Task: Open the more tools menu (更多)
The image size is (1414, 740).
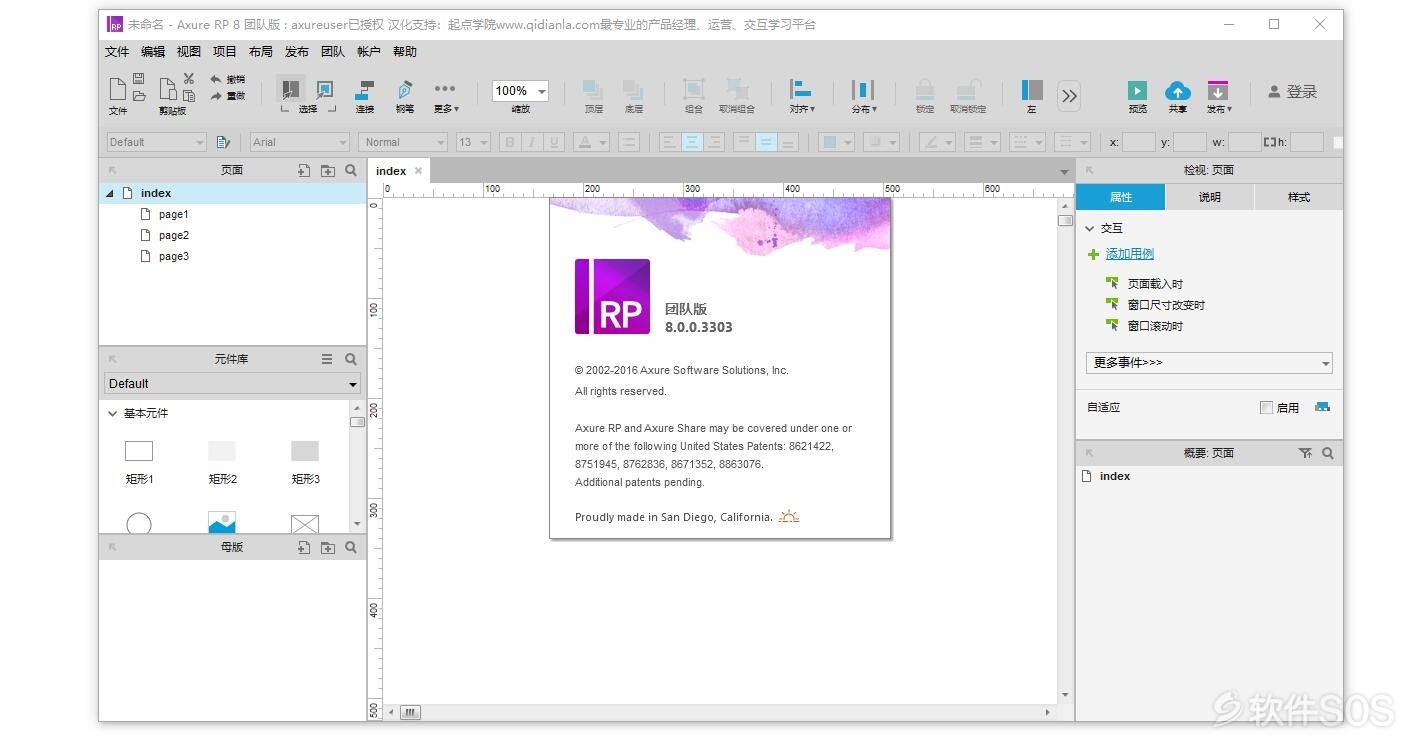Action: [445, 95]
